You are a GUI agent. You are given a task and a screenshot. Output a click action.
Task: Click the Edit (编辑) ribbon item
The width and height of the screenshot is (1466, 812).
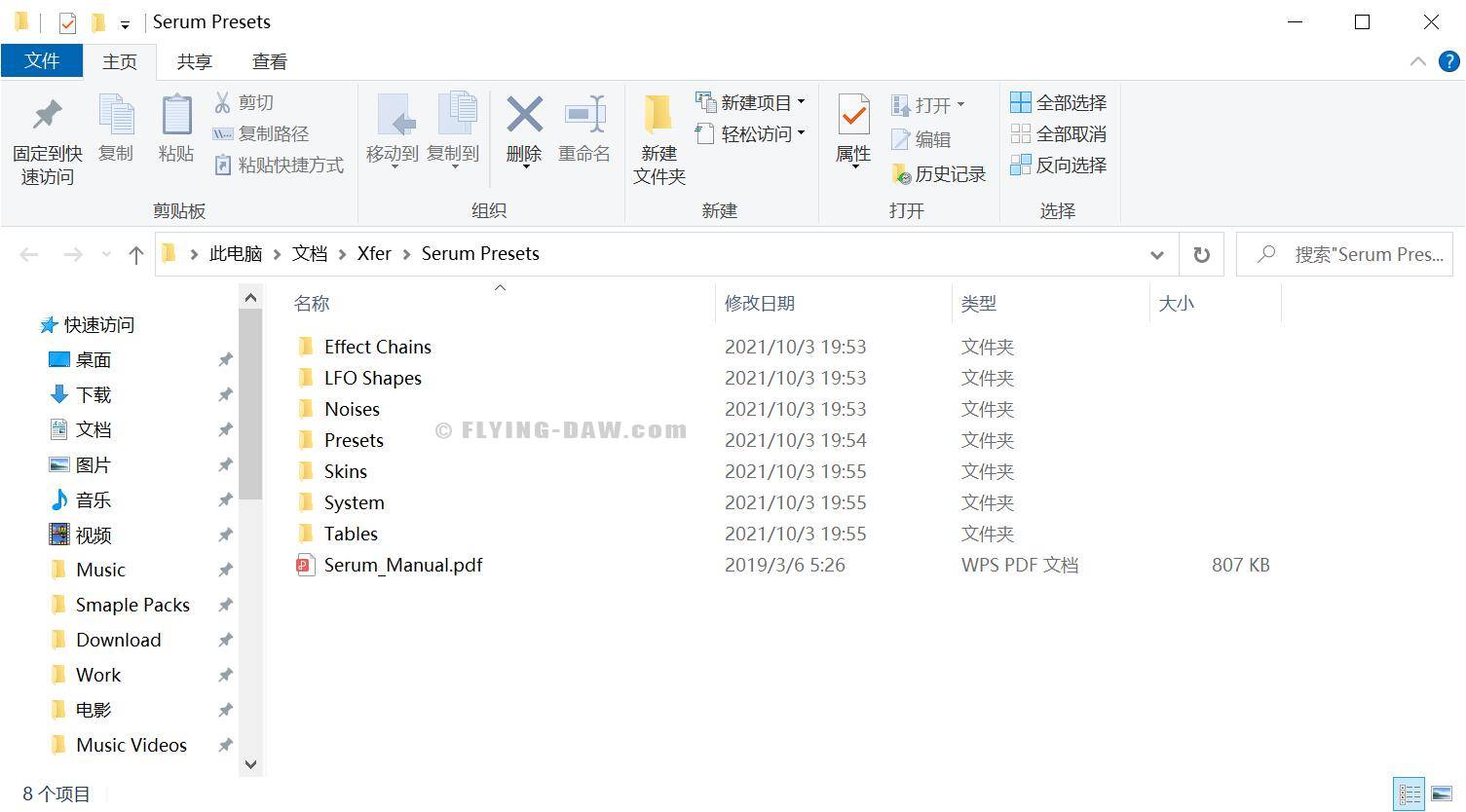[921, 139]
